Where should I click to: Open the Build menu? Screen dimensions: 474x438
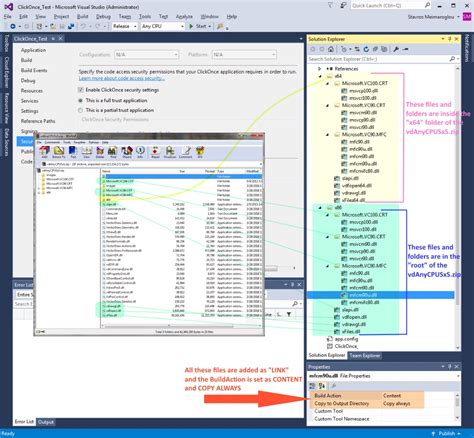pyautogui.click(x=82, y=16)
